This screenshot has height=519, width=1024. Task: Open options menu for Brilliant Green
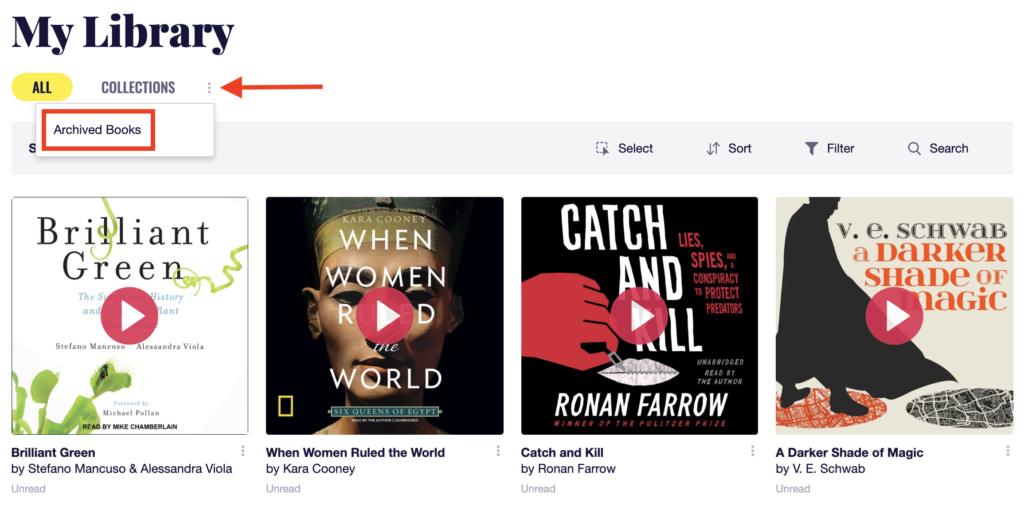coord(242,452)
